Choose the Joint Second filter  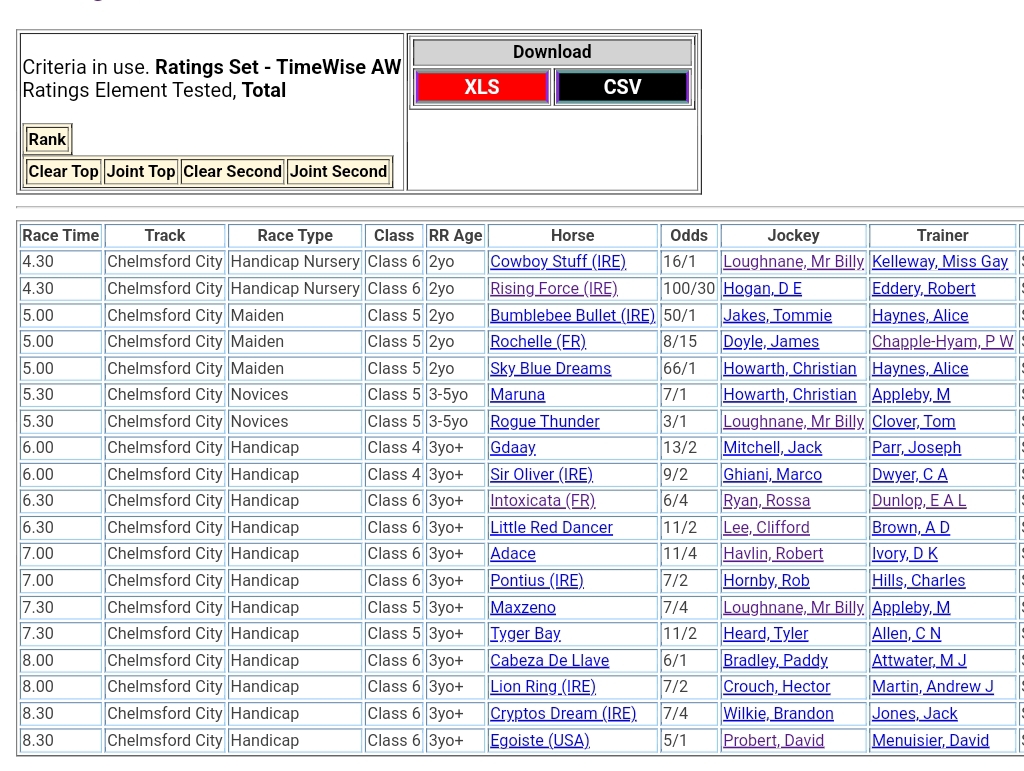(x=338, y=171)
